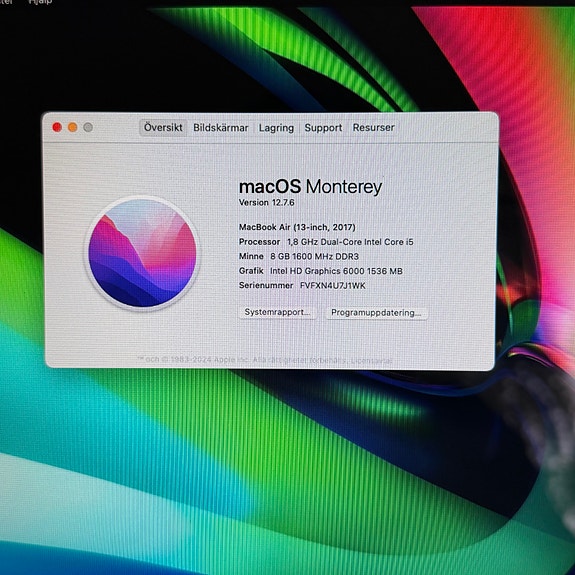Click the greyed-out zoom window button

[88, 127]
